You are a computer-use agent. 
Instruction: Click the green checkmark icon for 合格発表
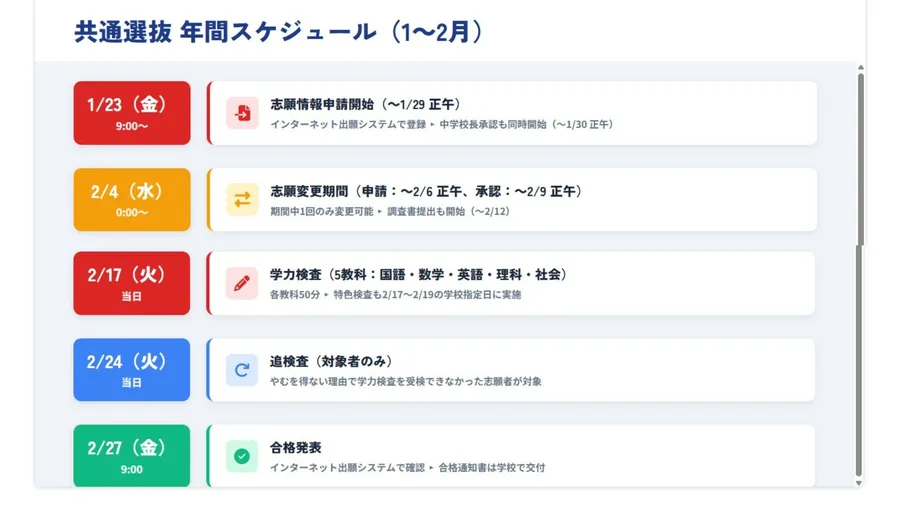click(x=242, y=456)
